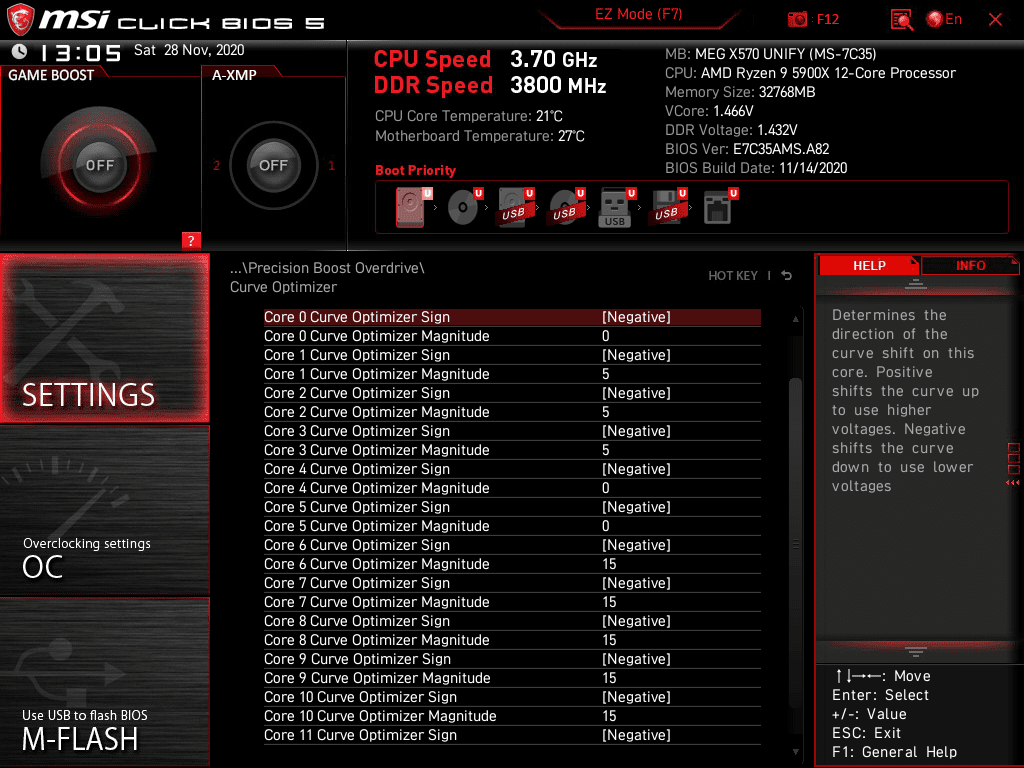Collapse help panel with top grip handle
1024x768 pixels.
click(x=916, y=283)
